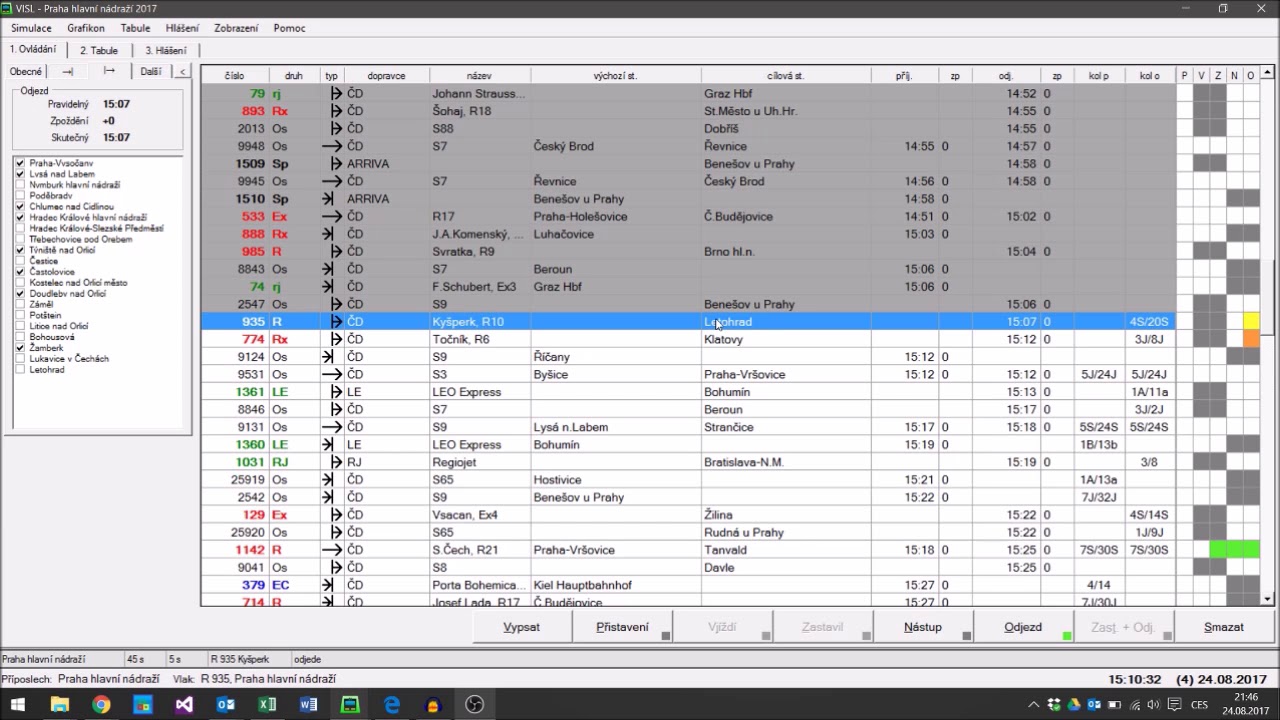The width and height of the screenshot is (1280, 720).
Task: Uncheck Praha-Vysočany station
Action: click(20, 163)
